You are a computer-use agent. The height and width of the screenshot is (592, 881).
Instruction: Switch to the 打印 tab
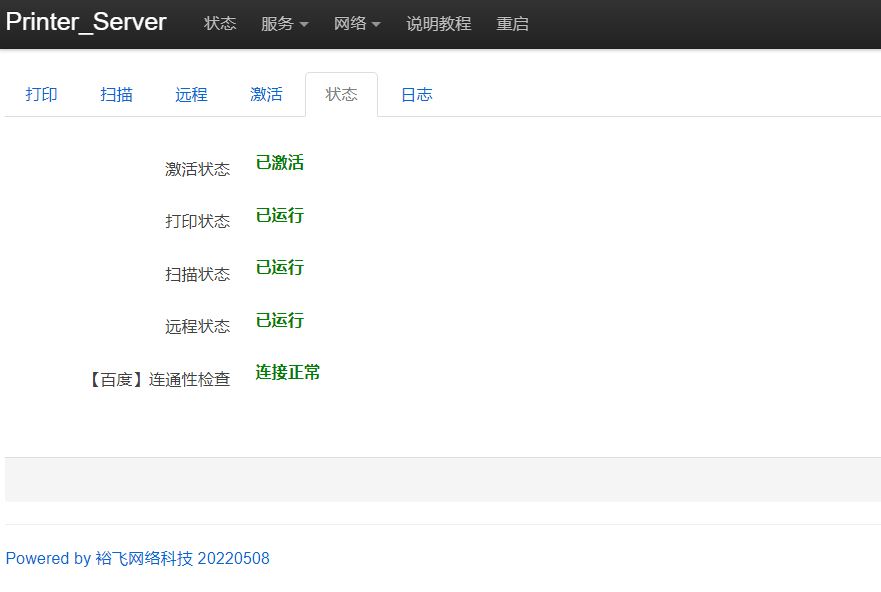42,95
